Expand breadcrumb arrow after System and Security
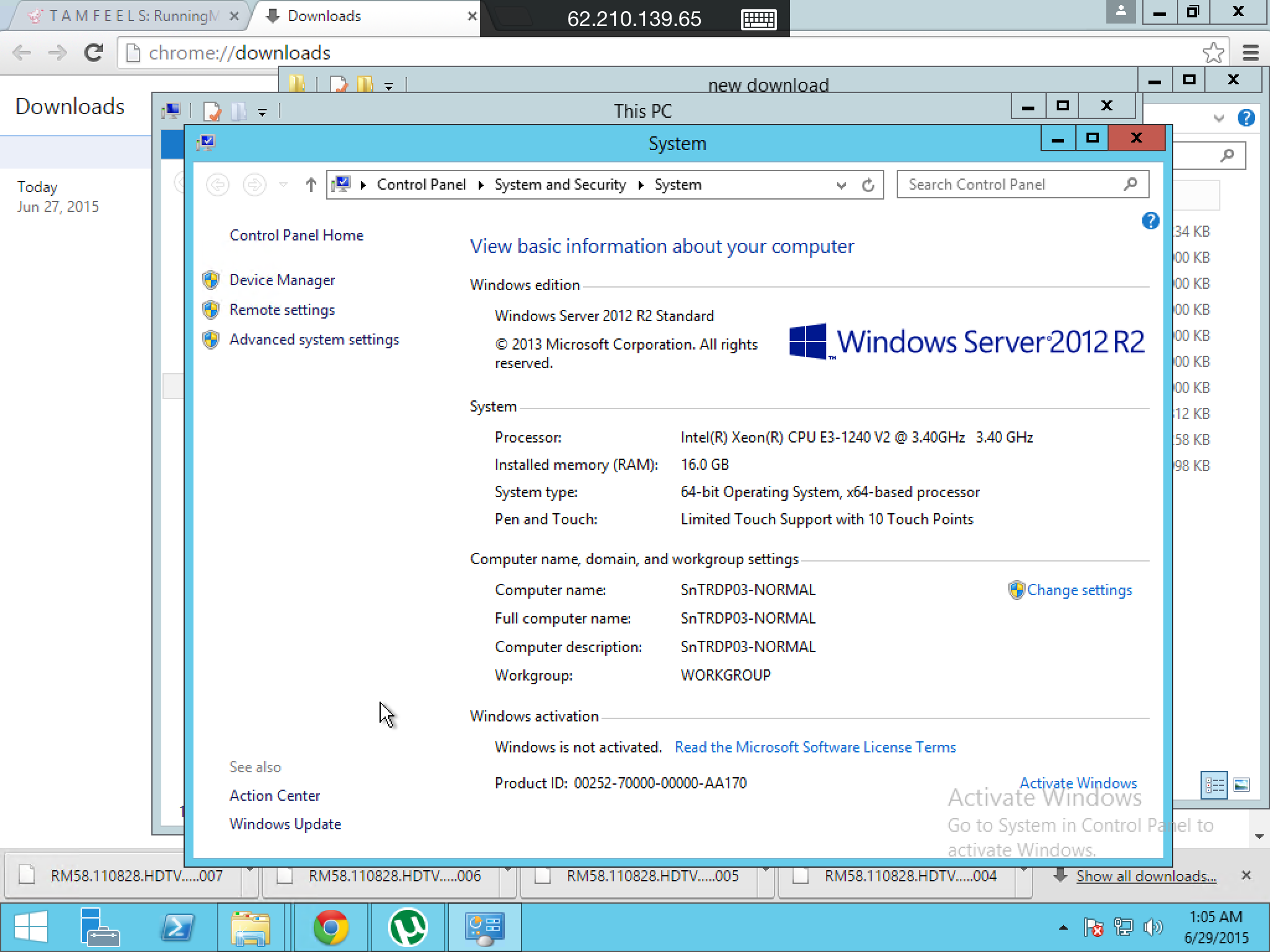Viewport: 1270px width, 952px height. tap(641, 185)
